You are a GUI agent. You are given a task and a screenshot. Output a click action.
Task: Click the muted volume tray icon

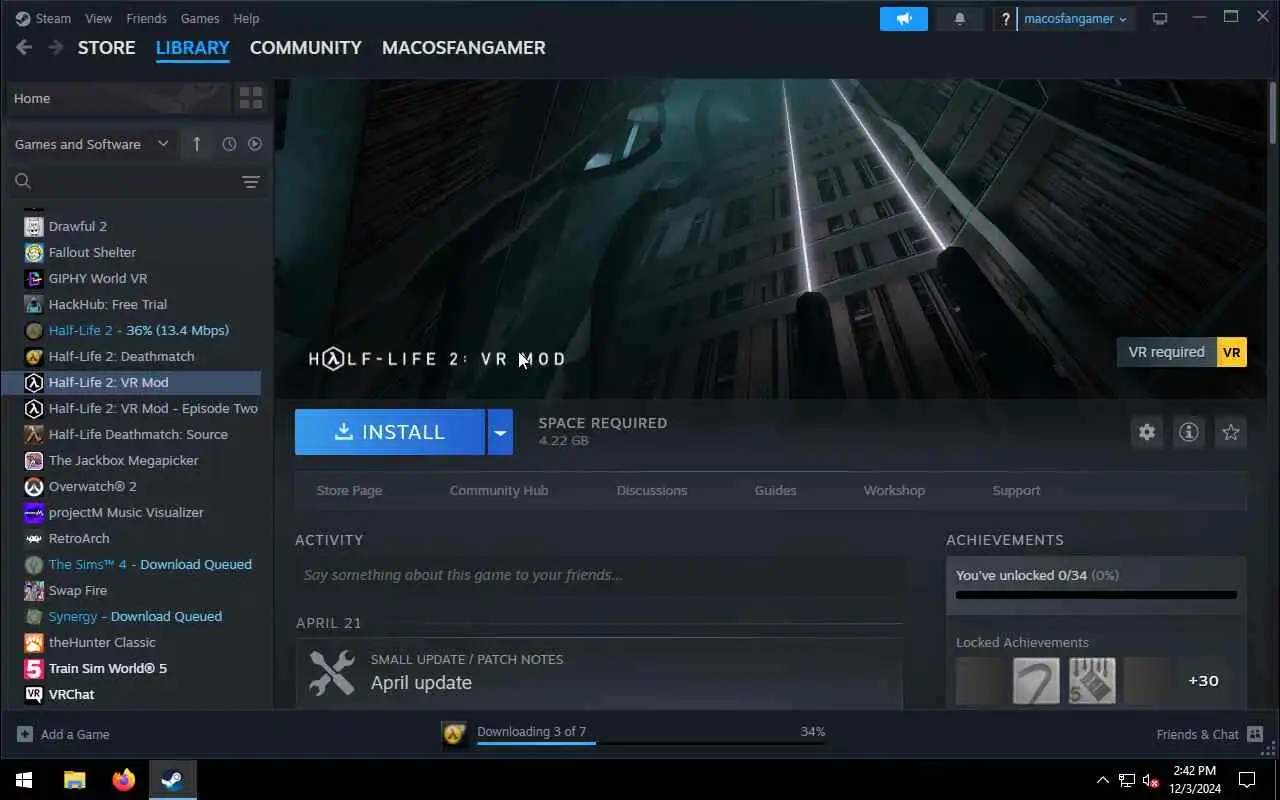1151,780
